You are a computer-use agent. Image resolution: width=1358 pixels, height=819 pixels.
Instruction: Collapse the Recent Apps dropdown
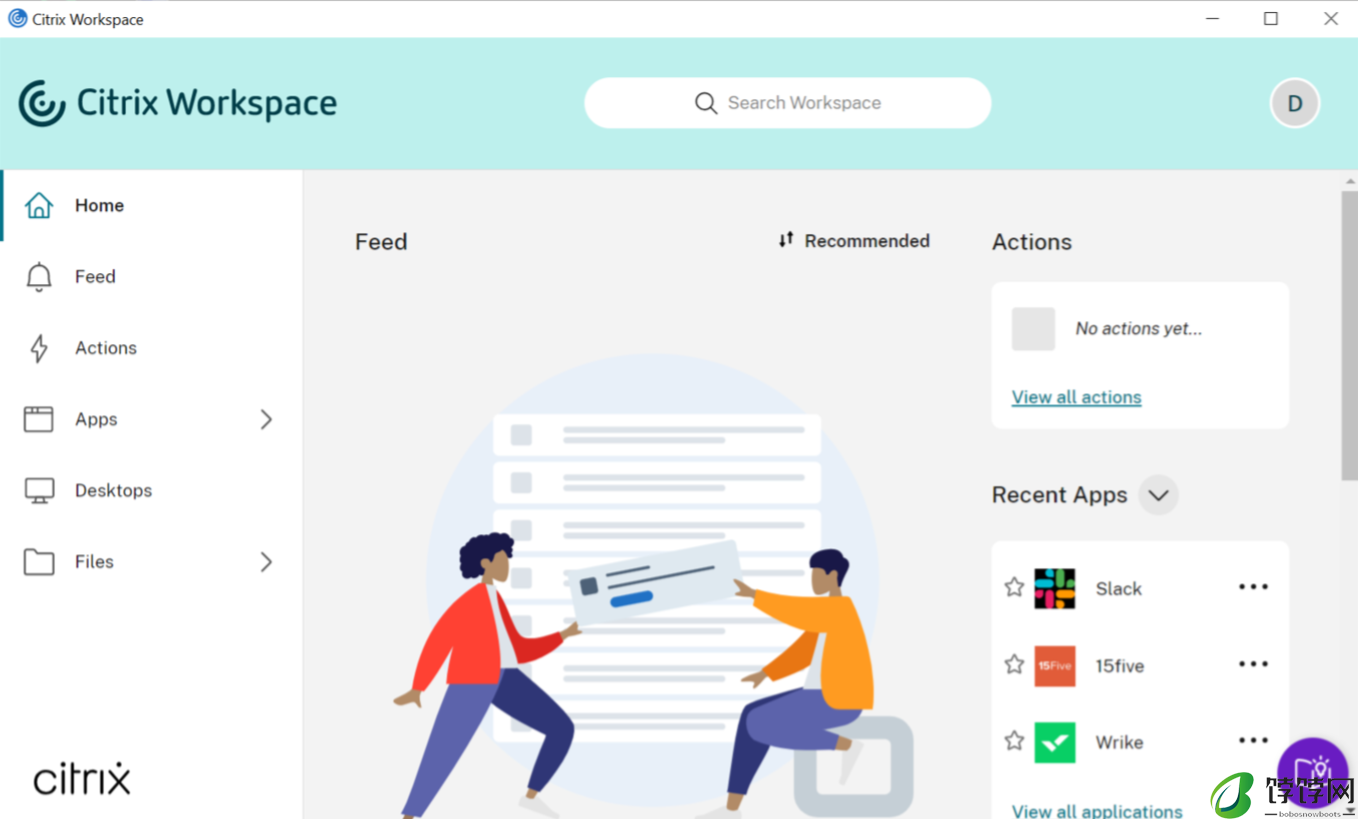coord(1158,495)
